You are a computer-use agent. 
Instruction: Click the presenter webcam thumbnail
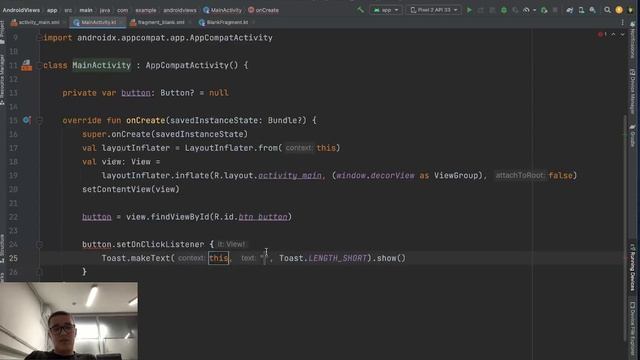[x=69, y=321]
